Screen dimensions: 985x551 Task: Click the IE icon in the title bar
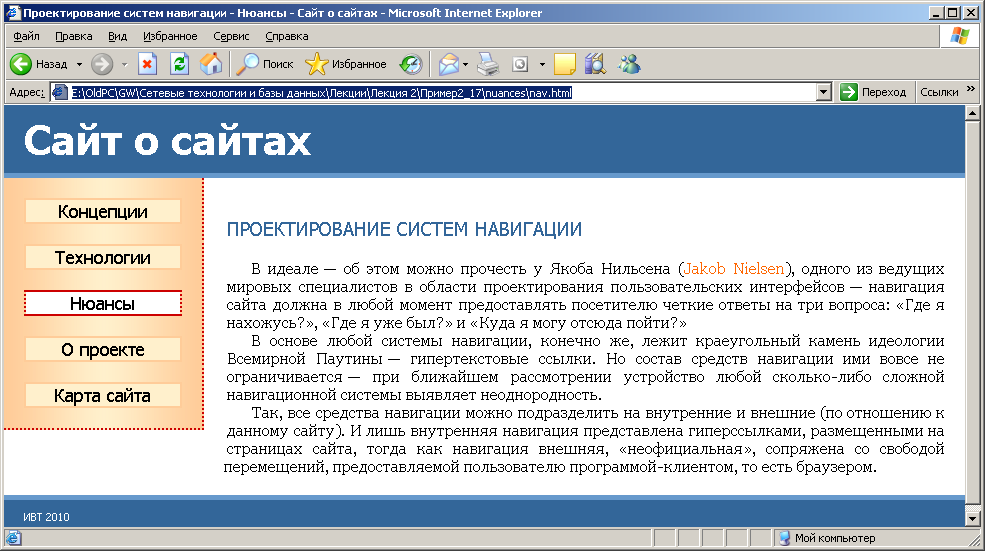13,13
